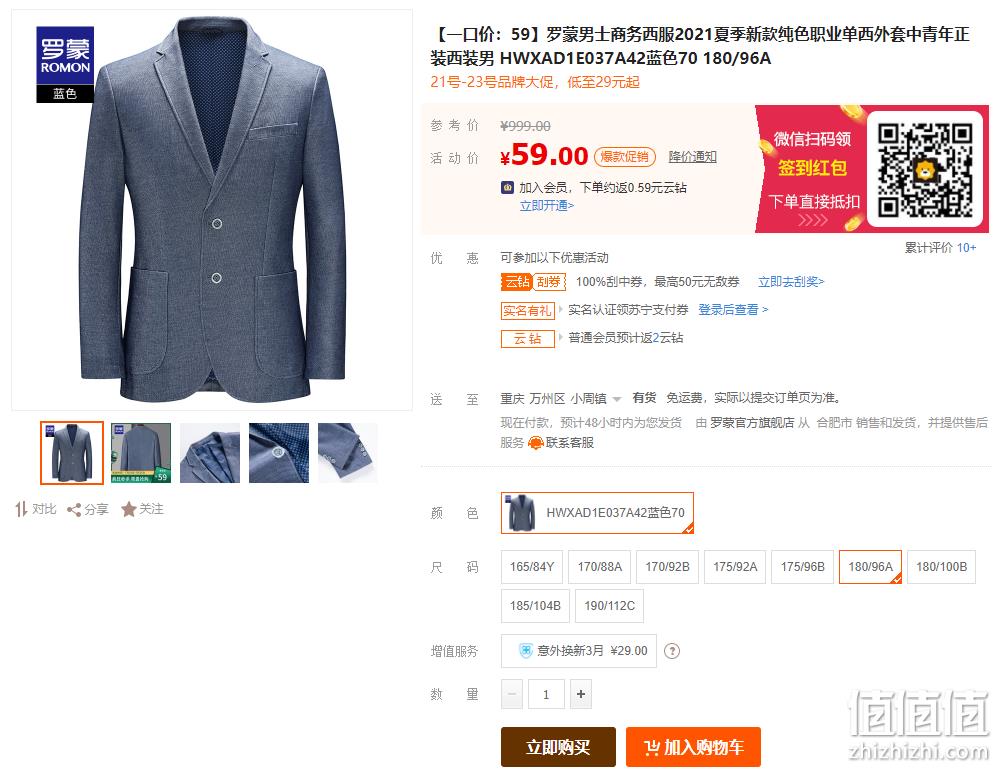Viewport: 998px width, 769px height.
Task: Click the compare (对比) icon
Action: (22, 509)
